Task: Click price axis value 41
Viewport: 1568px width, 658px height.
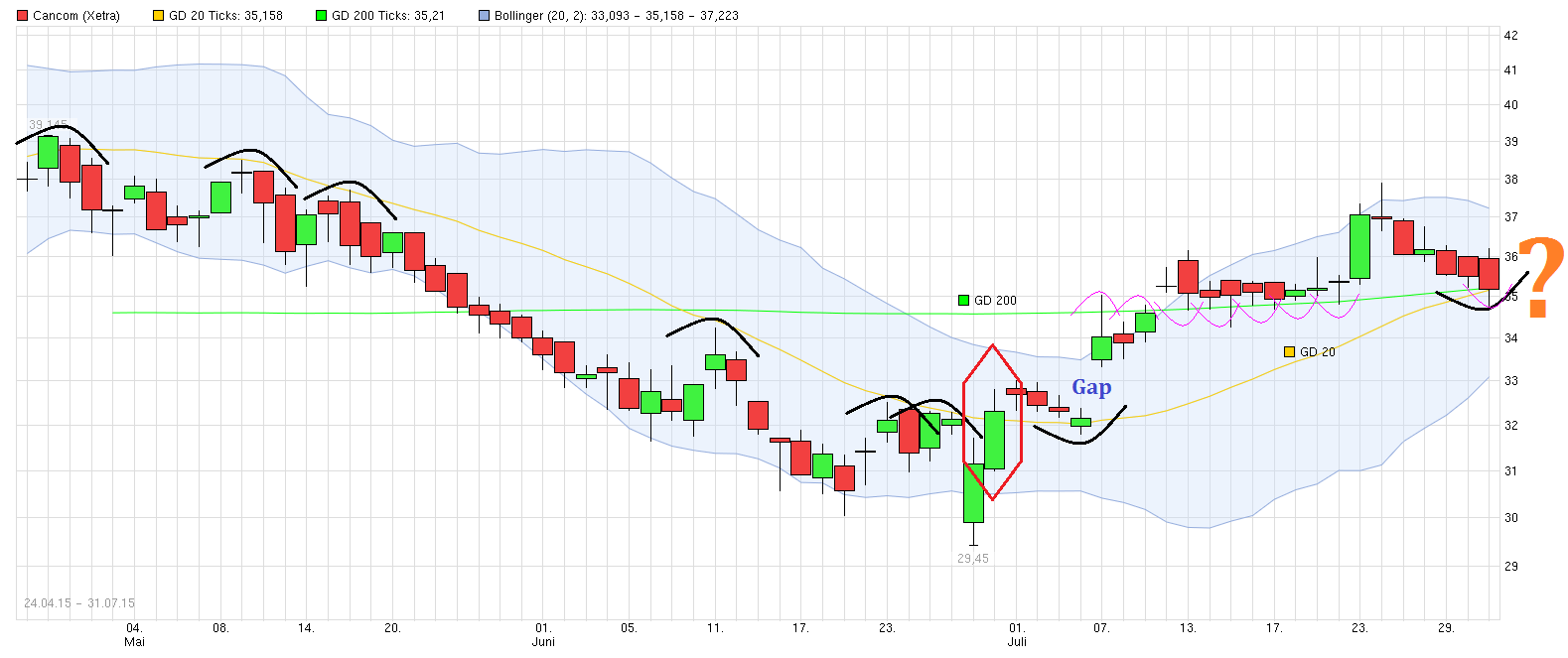Action: pyautogui.click(x=1510, y=70)
